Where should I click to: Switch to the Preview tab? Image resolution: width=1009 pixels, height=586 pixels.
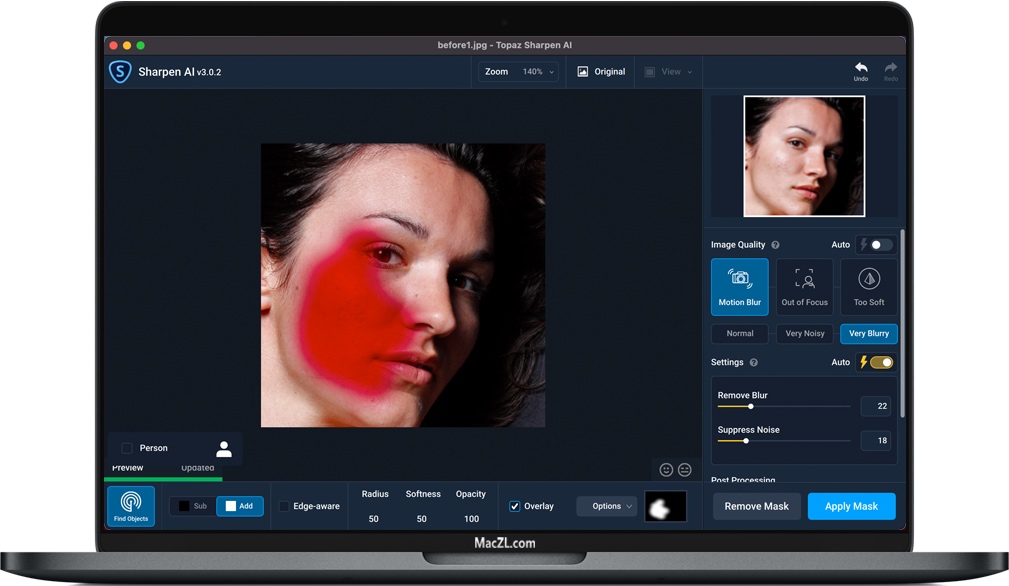129,467
